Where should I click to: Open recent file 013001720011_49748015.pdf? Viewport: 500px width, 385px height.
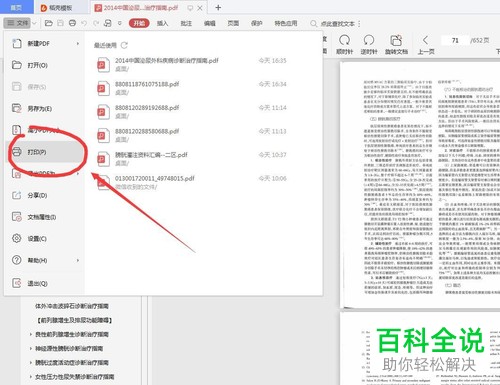tap(192, 182)
